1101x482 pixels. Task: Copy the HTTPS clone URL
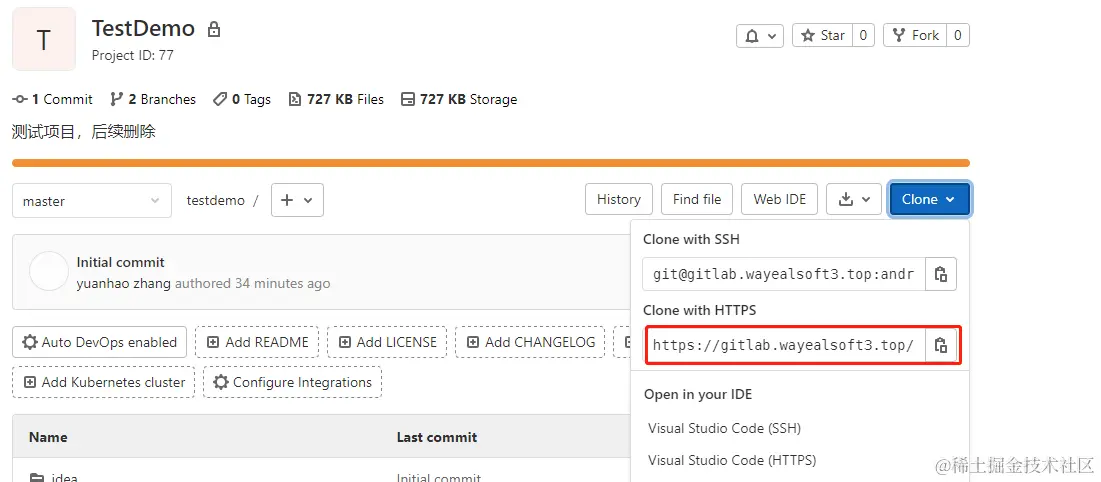point(940,346)
